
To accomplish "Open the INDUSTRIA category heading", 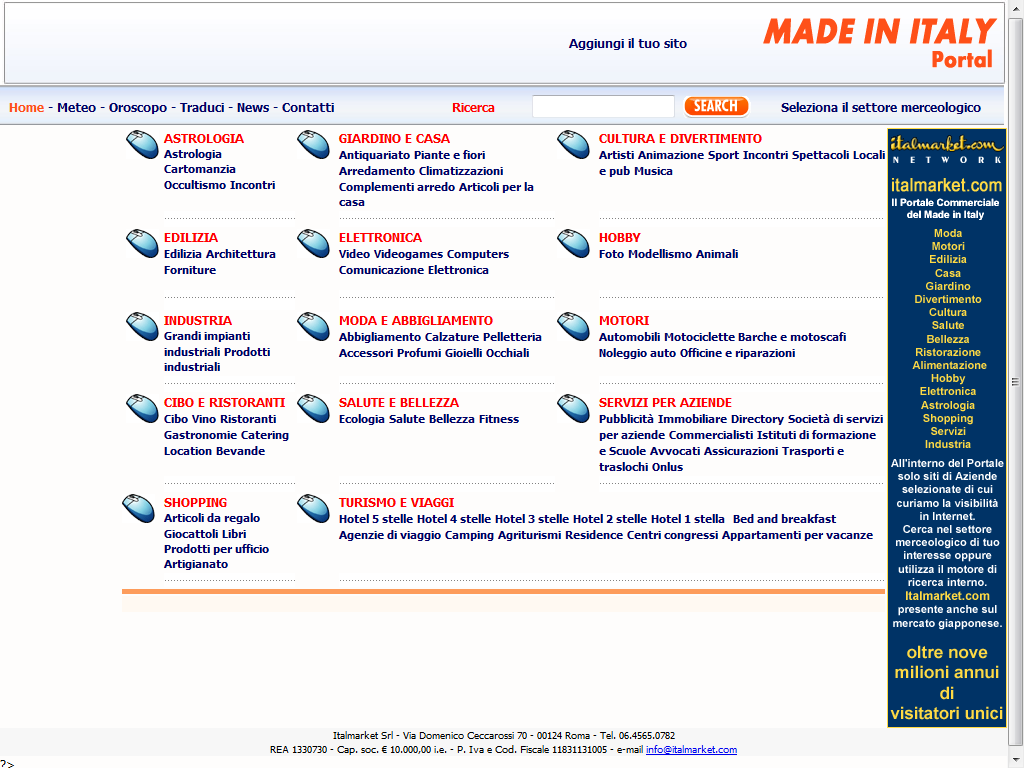I will tap(198, 321).
